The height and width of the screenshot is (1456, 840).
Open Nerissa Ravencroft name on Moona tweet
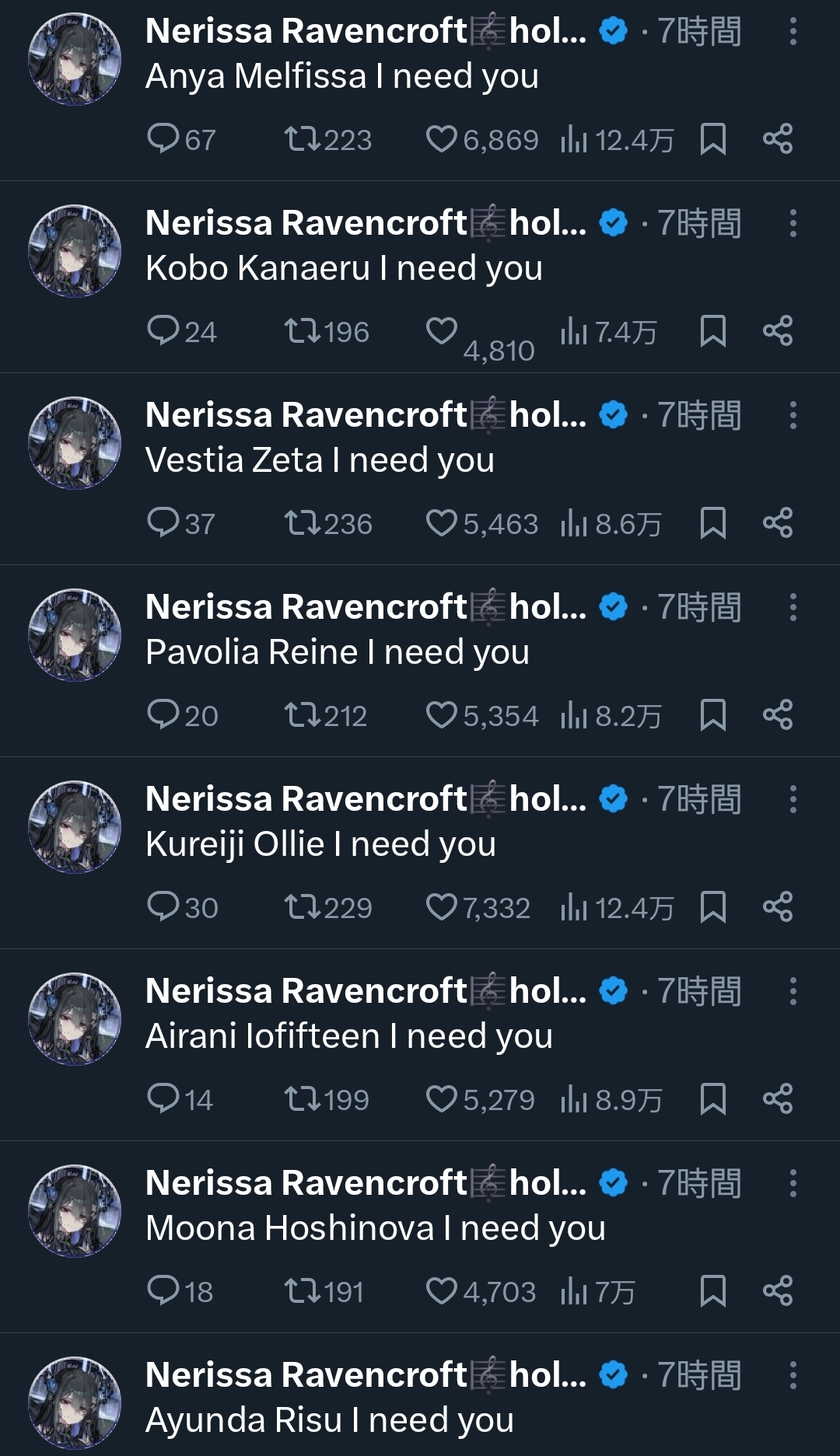306,1183
